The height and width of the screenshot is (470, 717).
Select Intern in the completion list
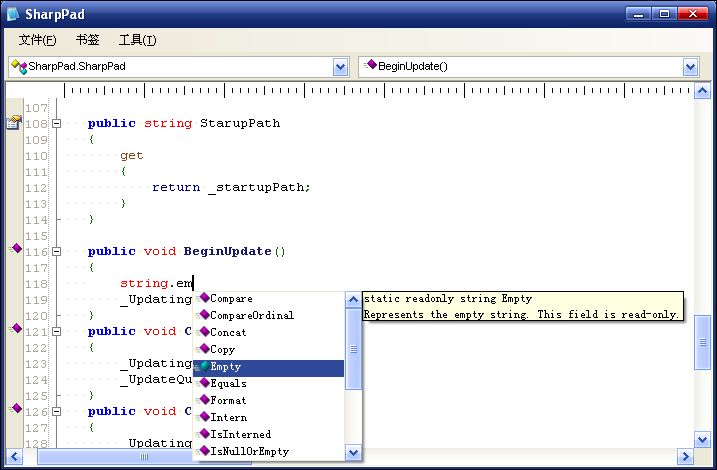(x=268, y=417)
